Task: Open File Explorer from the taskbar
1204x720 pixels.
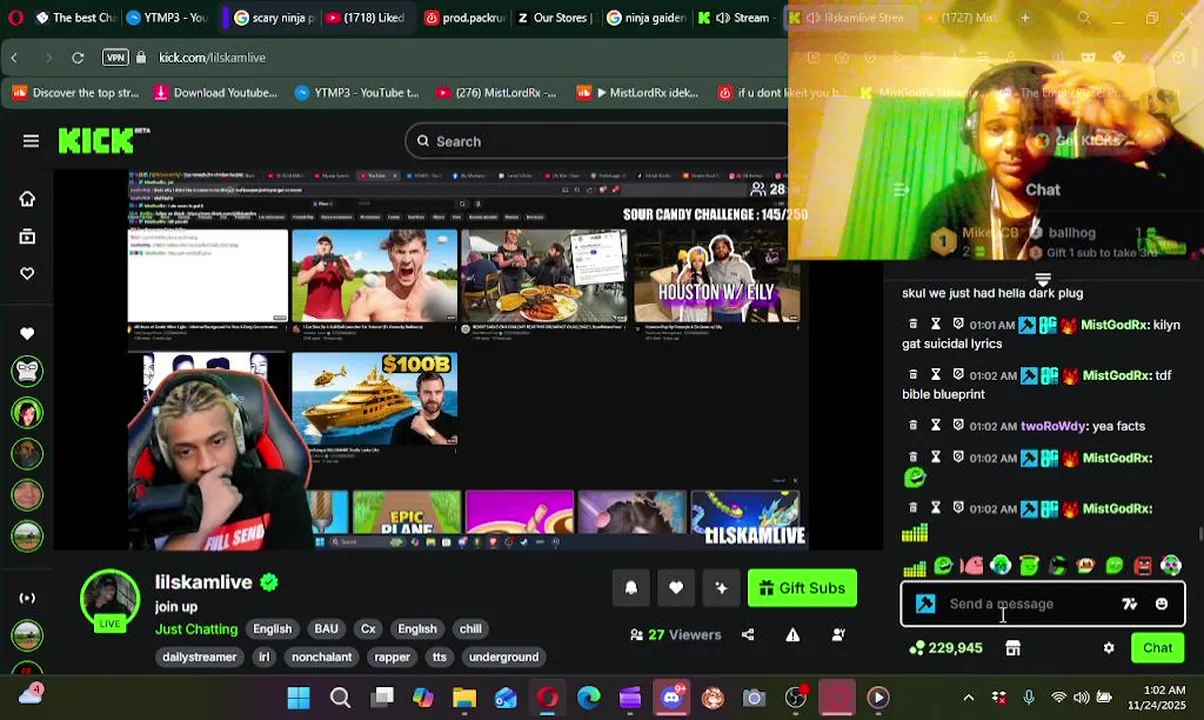Action: [x=464, y=698]
